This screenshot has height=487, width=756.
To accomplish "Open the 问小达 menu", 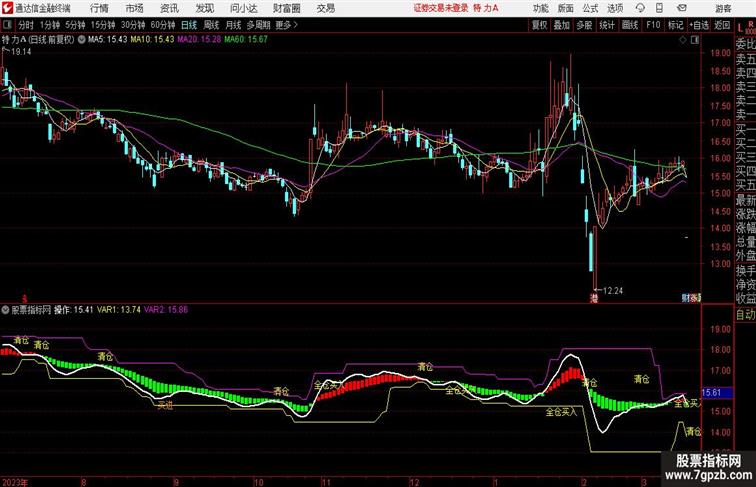I will click(243, 8).
